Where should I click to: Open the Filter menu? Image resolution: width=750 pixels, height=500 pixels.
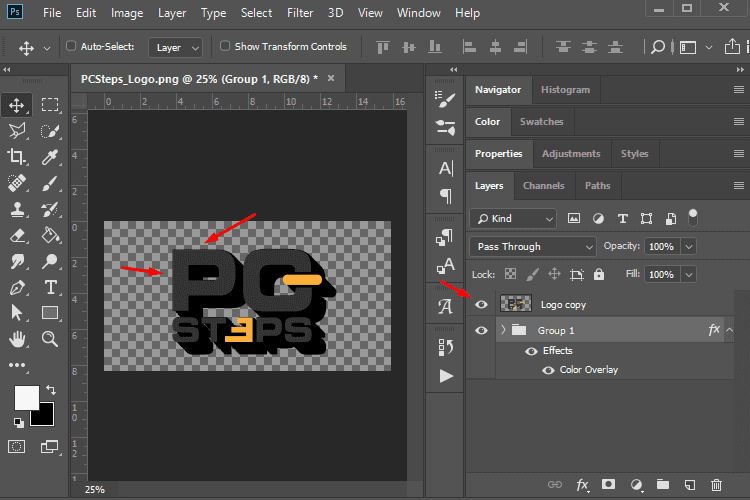(300, 13)
